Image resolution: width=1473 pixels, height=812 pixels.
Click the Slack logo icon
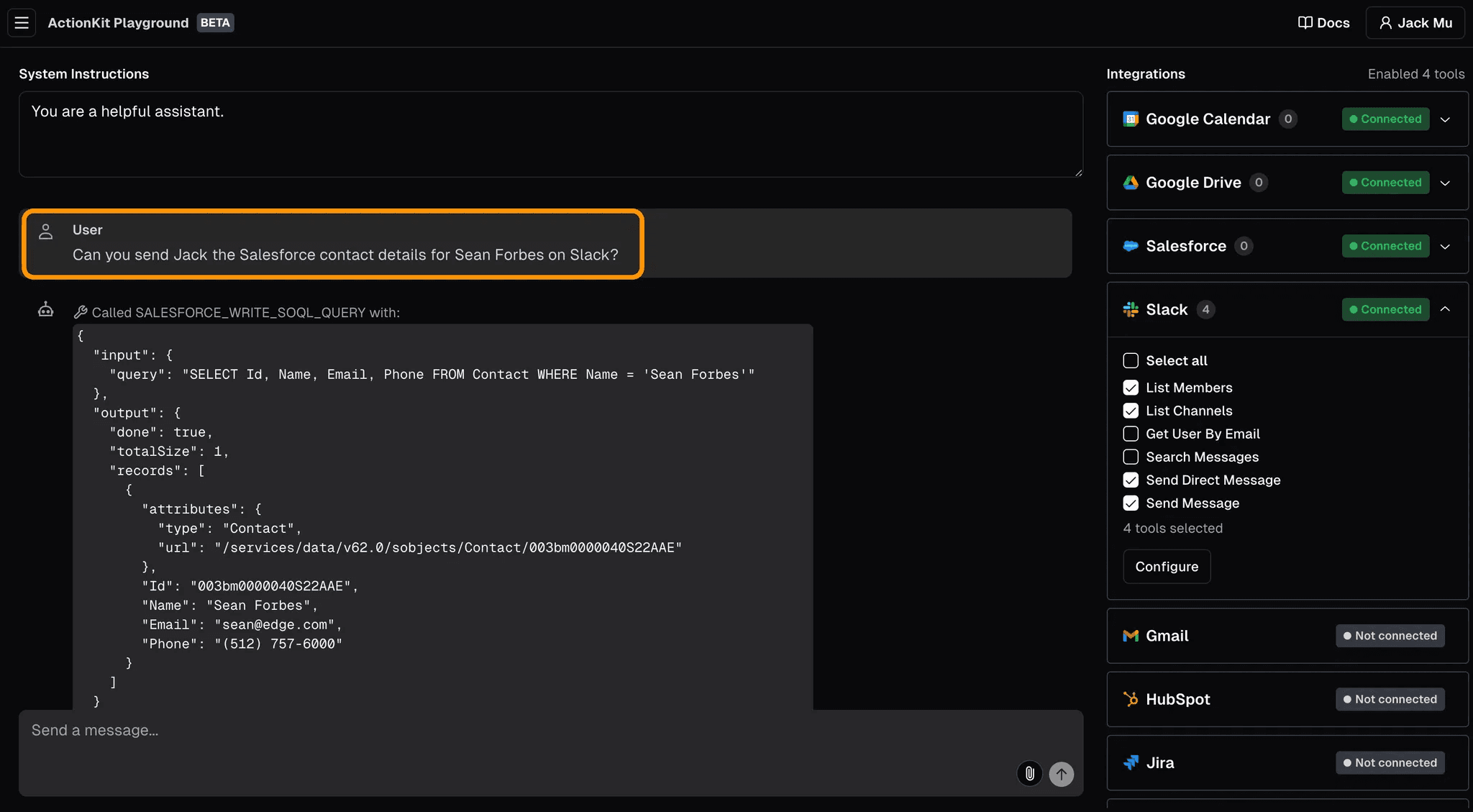pyautogui.click(x=1130, y=310)
